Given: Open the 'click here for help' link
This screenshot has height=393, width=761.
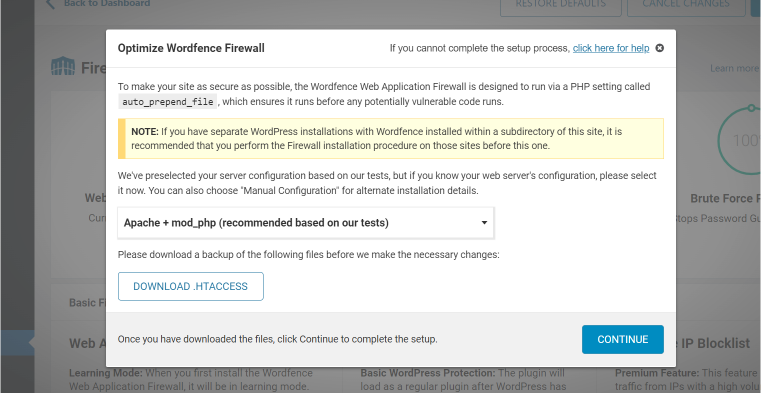Looking at the screenshot, I should (x=611, y=48).
